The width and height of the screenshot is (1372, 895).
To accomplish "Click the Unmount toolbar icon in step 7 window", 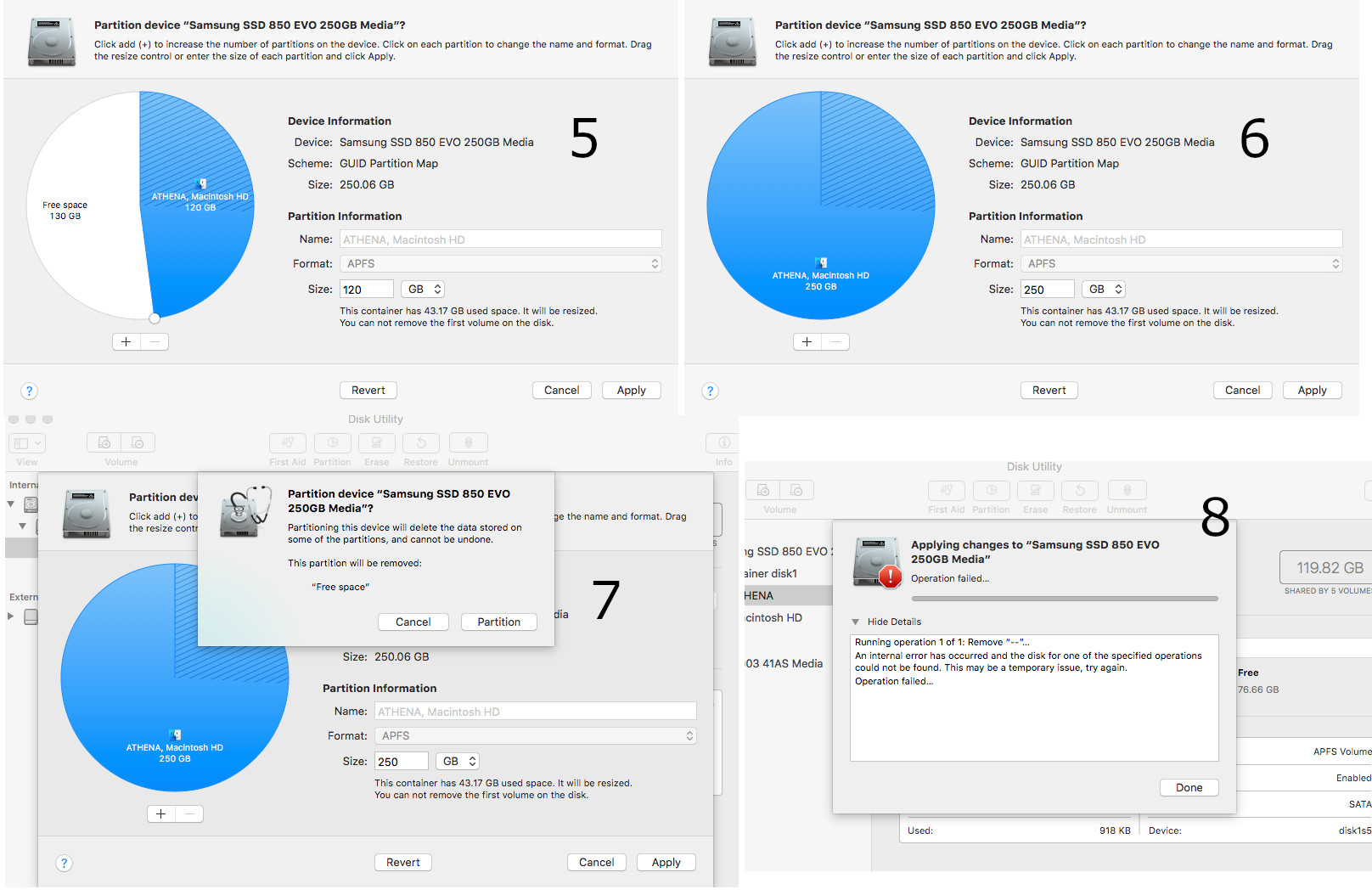I will (468, 442).
